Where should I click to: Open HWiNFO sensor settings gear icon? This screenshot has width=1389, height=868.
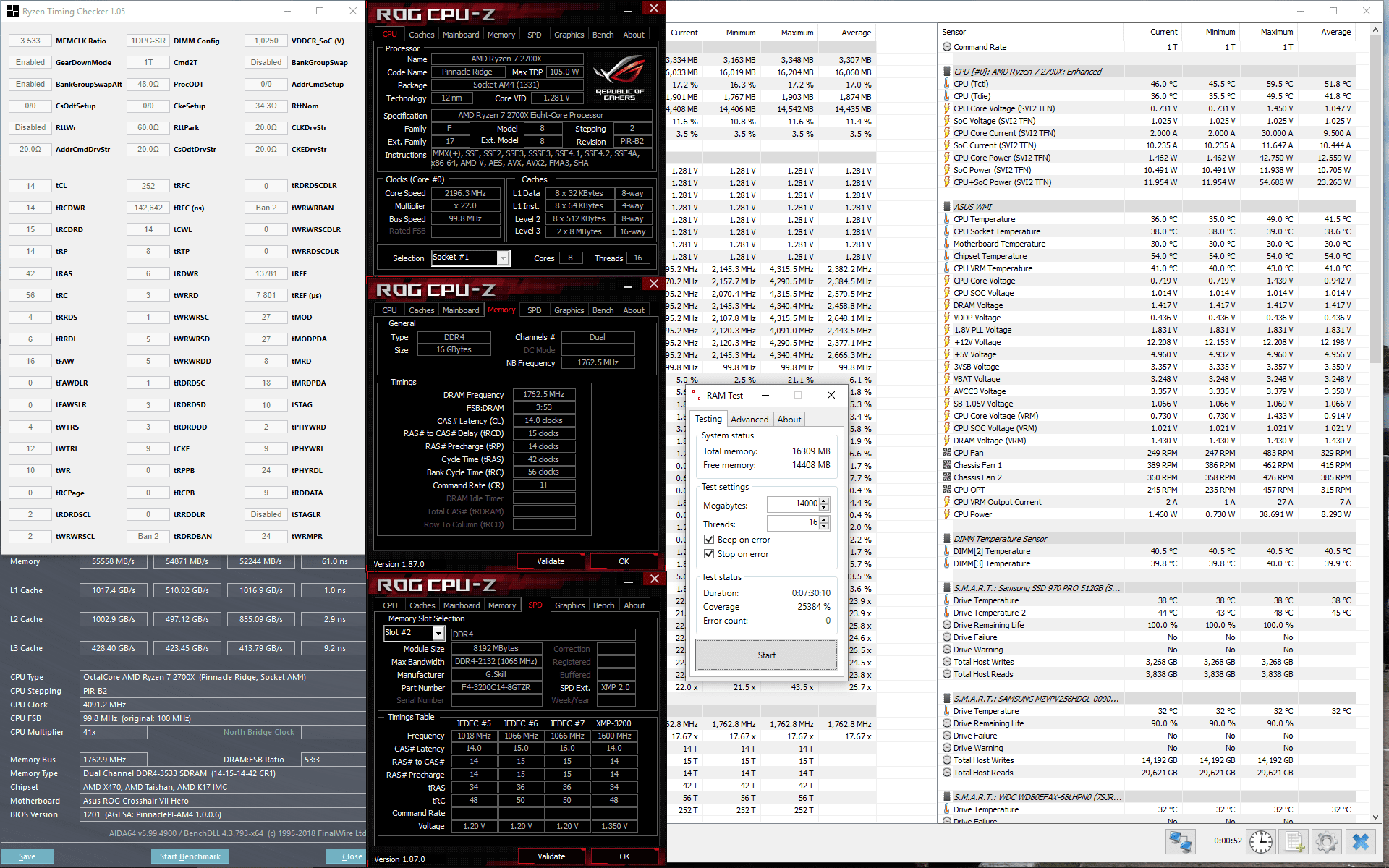(x=1326, y=842)
